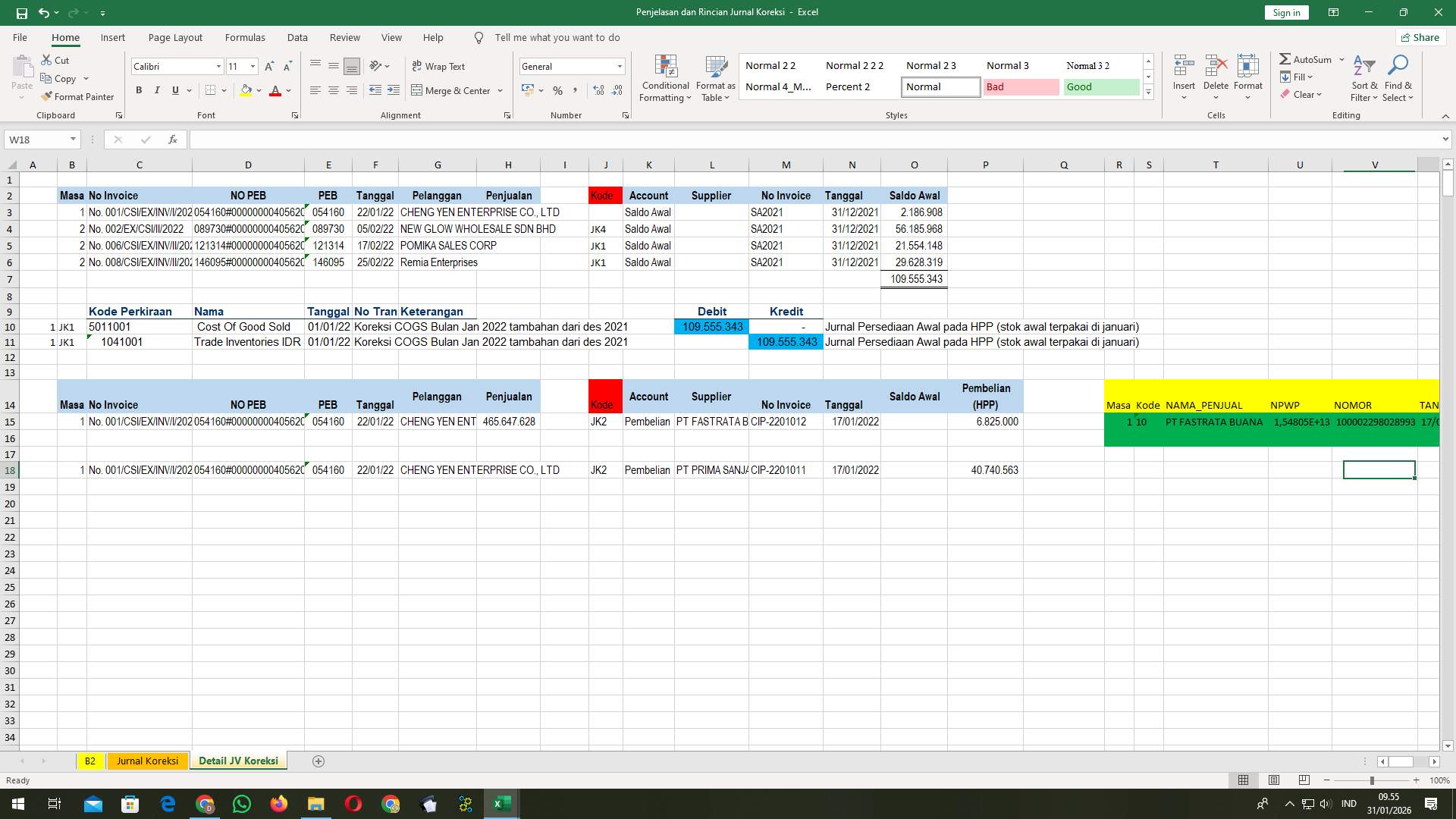Image resolution: width=1456 pixels, height=819 pixels.
Task: Expand the Number Format dropdown showing General
Action: click(620, 66)
